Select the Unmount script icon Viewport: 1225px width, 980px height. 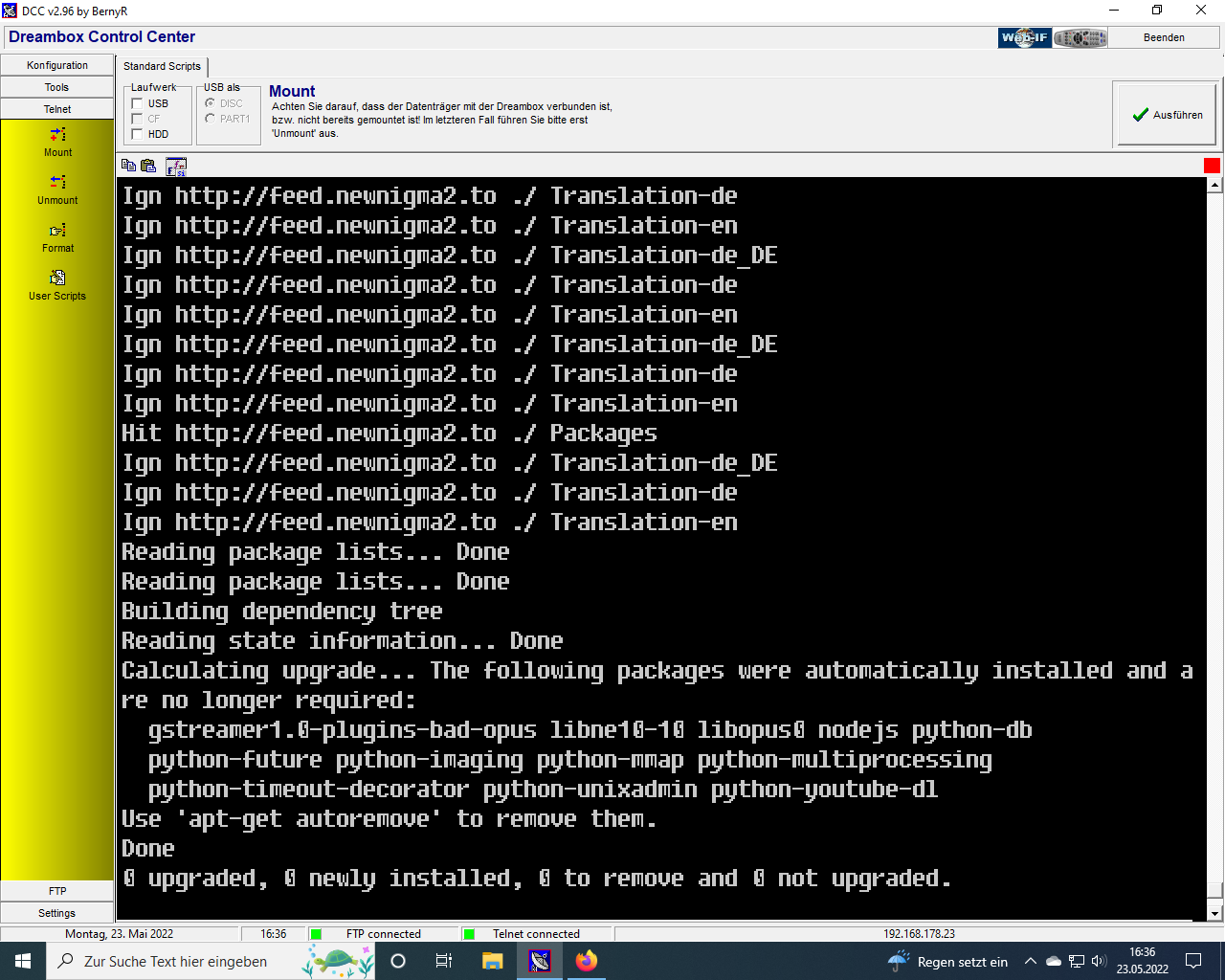click(x=57, y=183)
